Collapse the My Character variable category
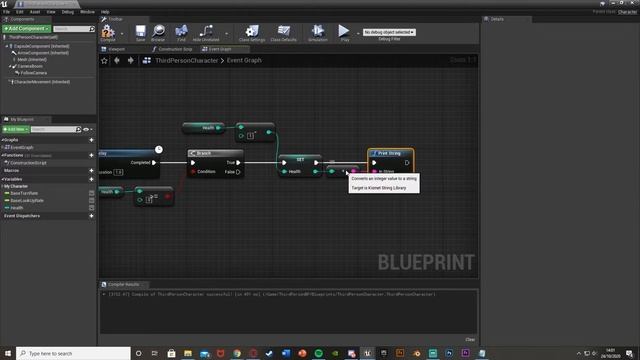This screenshot has width=640, height=360. pos(2,187)
